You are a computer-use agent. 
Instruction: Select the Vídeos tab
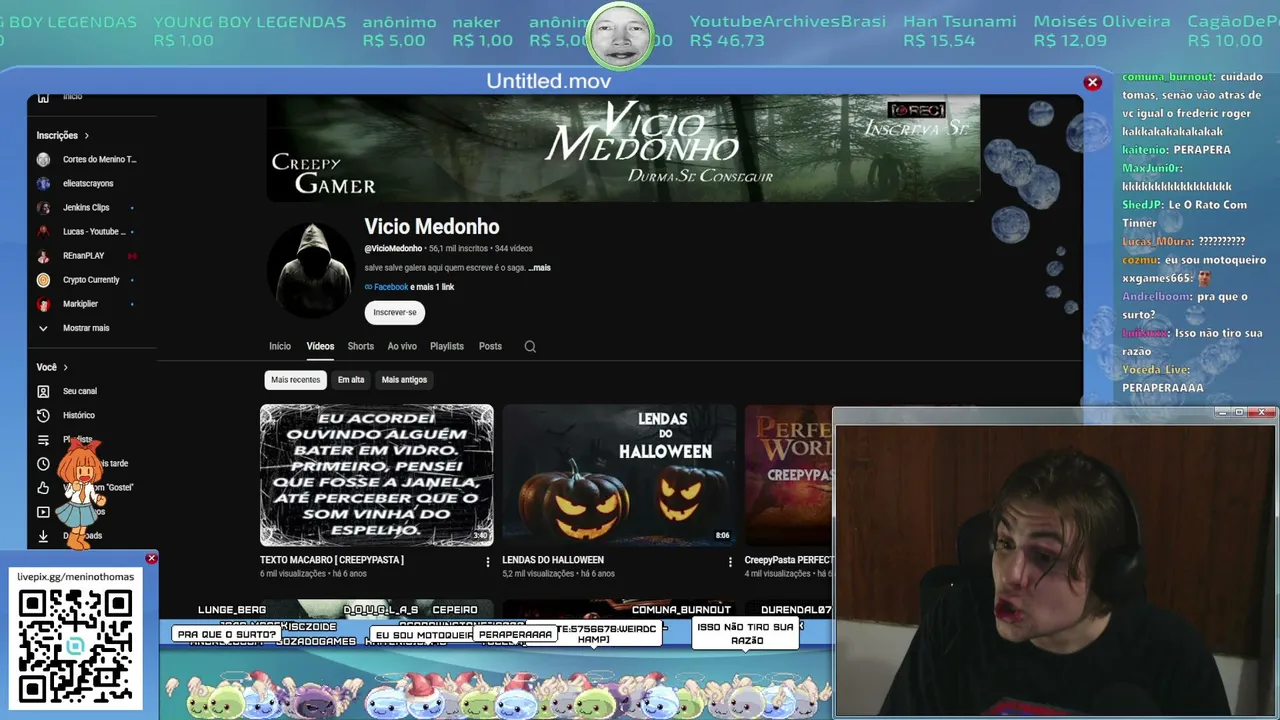[320, 347]
